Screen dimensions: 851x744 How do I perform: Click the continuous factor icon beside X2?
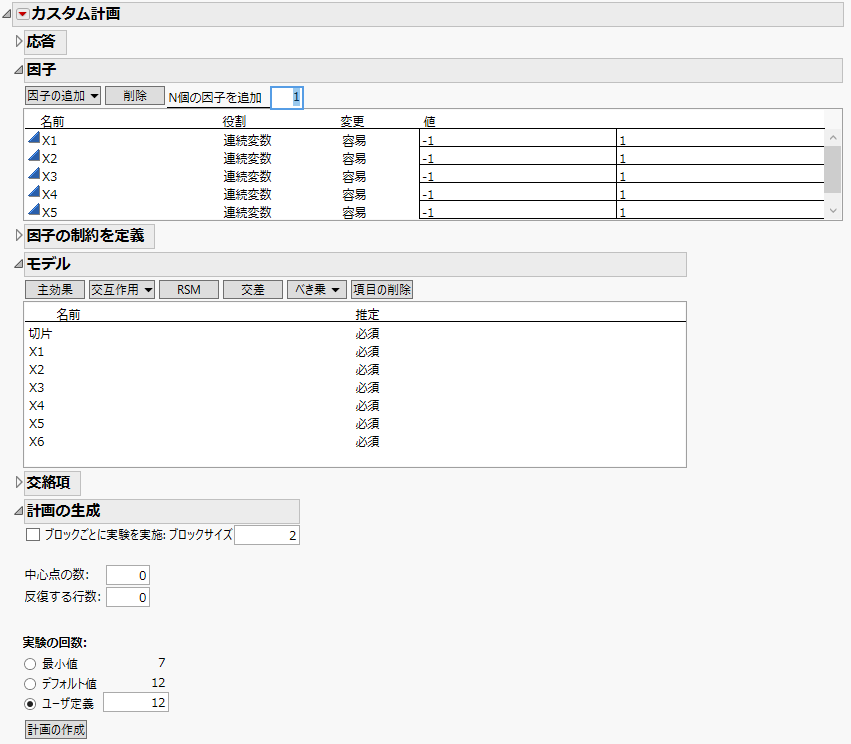33,158
